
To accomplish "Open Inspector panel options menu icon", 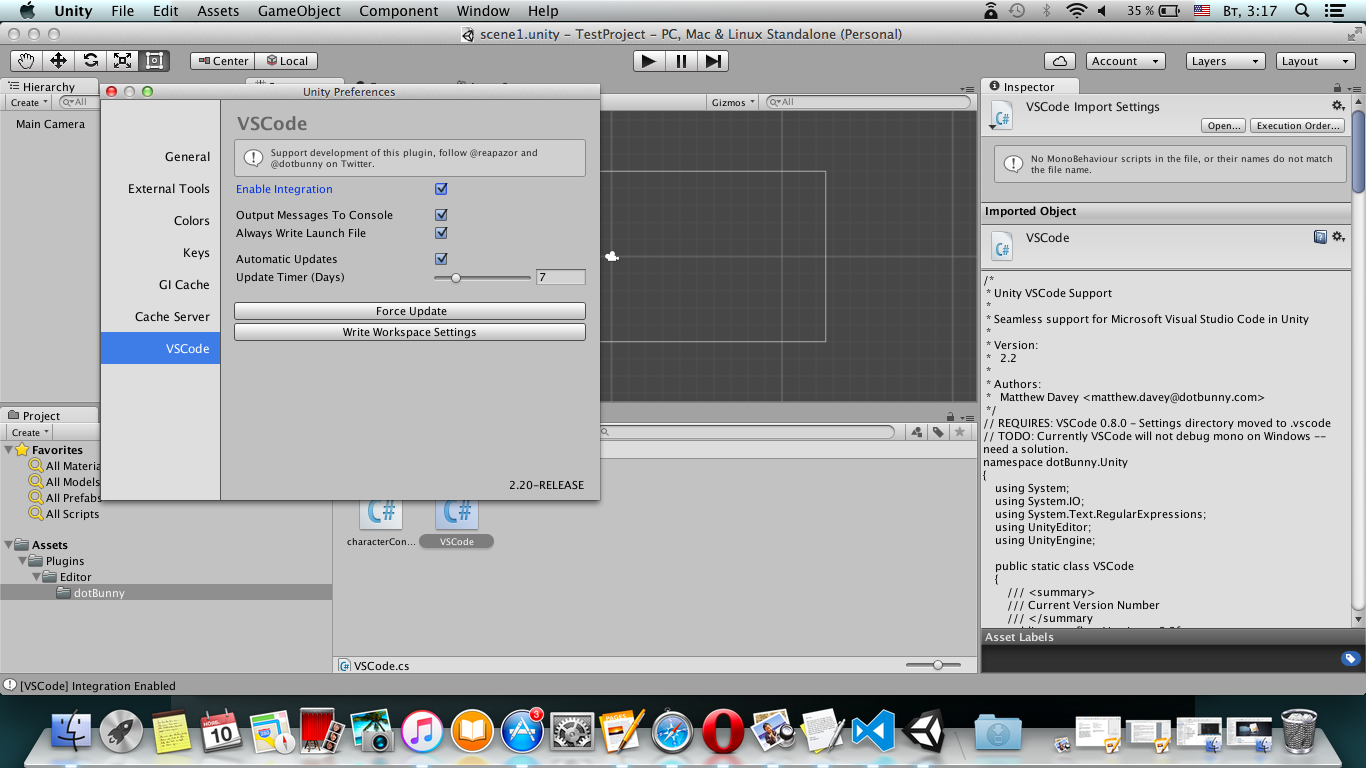I will [x=1356, y=88].
